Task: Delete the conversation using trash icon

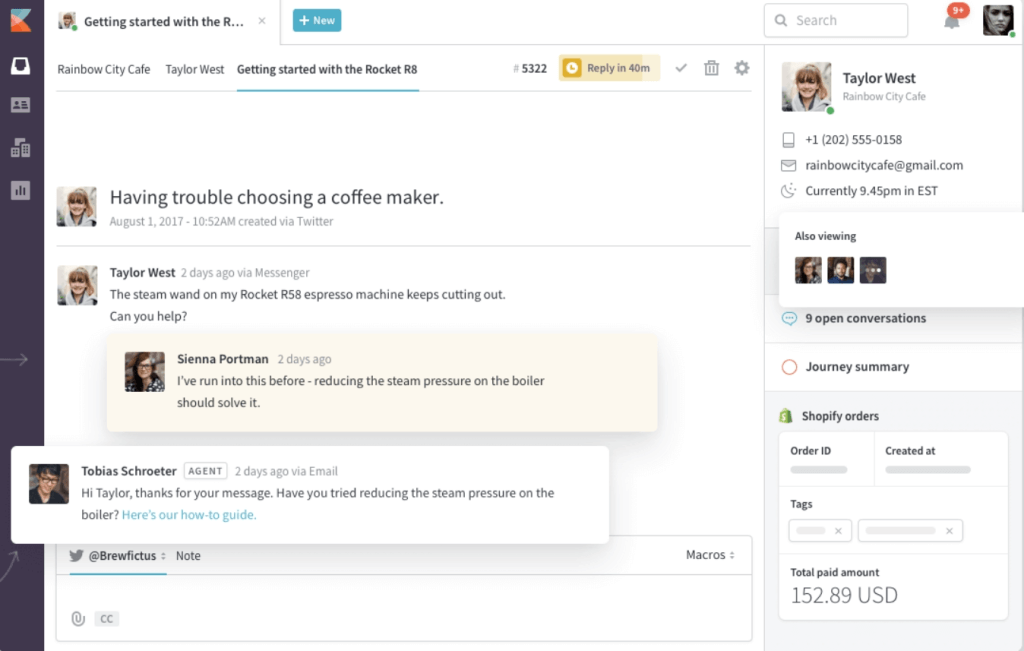Action: point(711,67)
